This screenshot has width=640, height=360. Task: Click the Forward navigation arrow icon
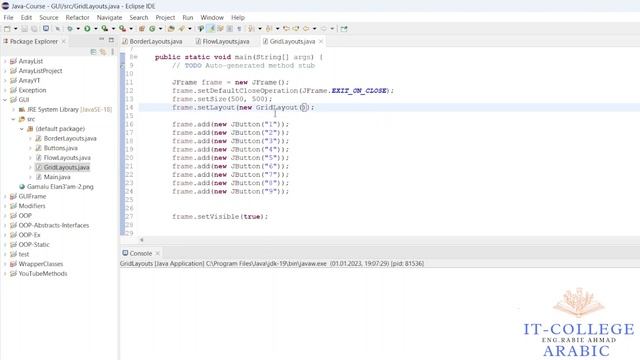click(x=324, y=29)
